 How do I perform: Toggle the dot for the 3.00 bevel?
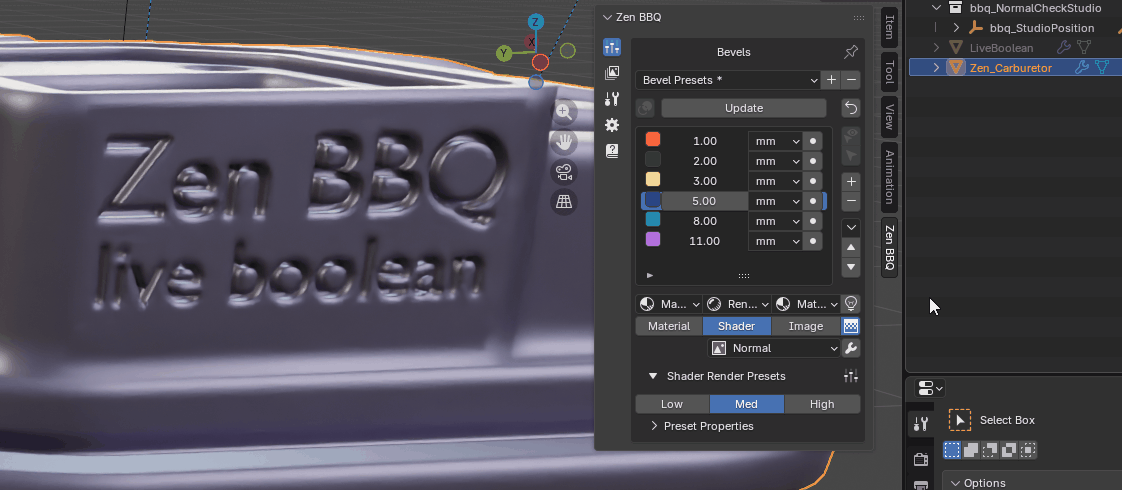tap(813, 181)
